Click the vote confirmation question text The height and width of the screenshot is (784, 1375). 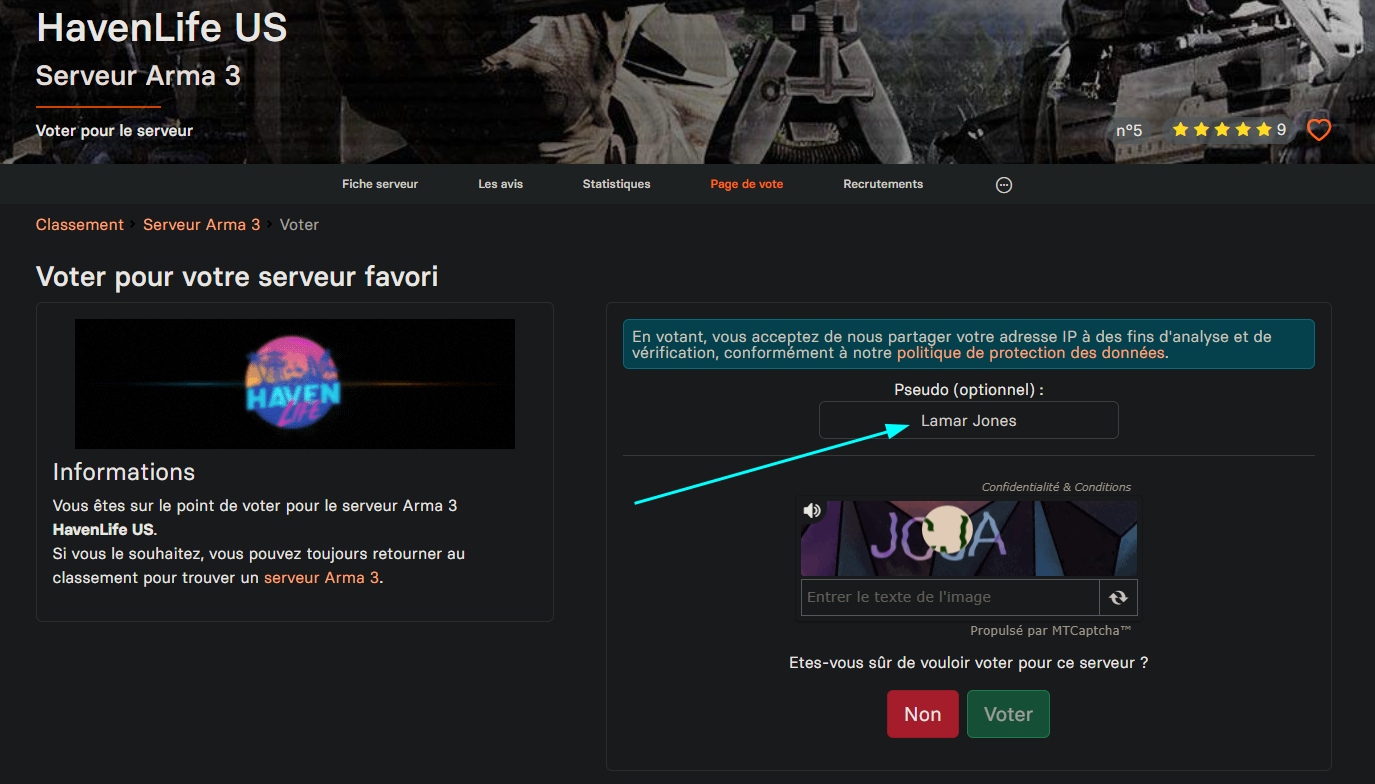969,662
